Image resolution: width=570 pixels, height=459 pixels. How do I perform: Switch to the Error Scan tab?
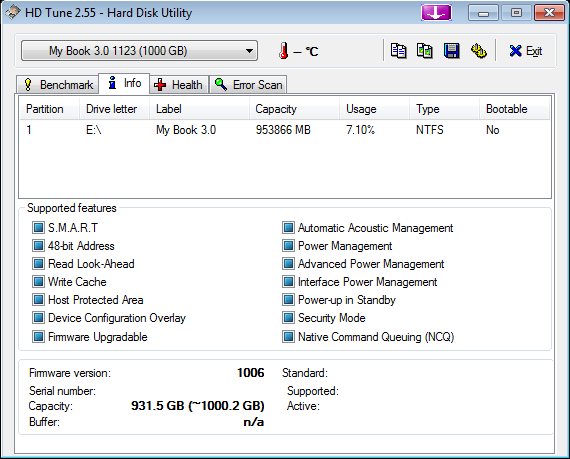point(248,85)
